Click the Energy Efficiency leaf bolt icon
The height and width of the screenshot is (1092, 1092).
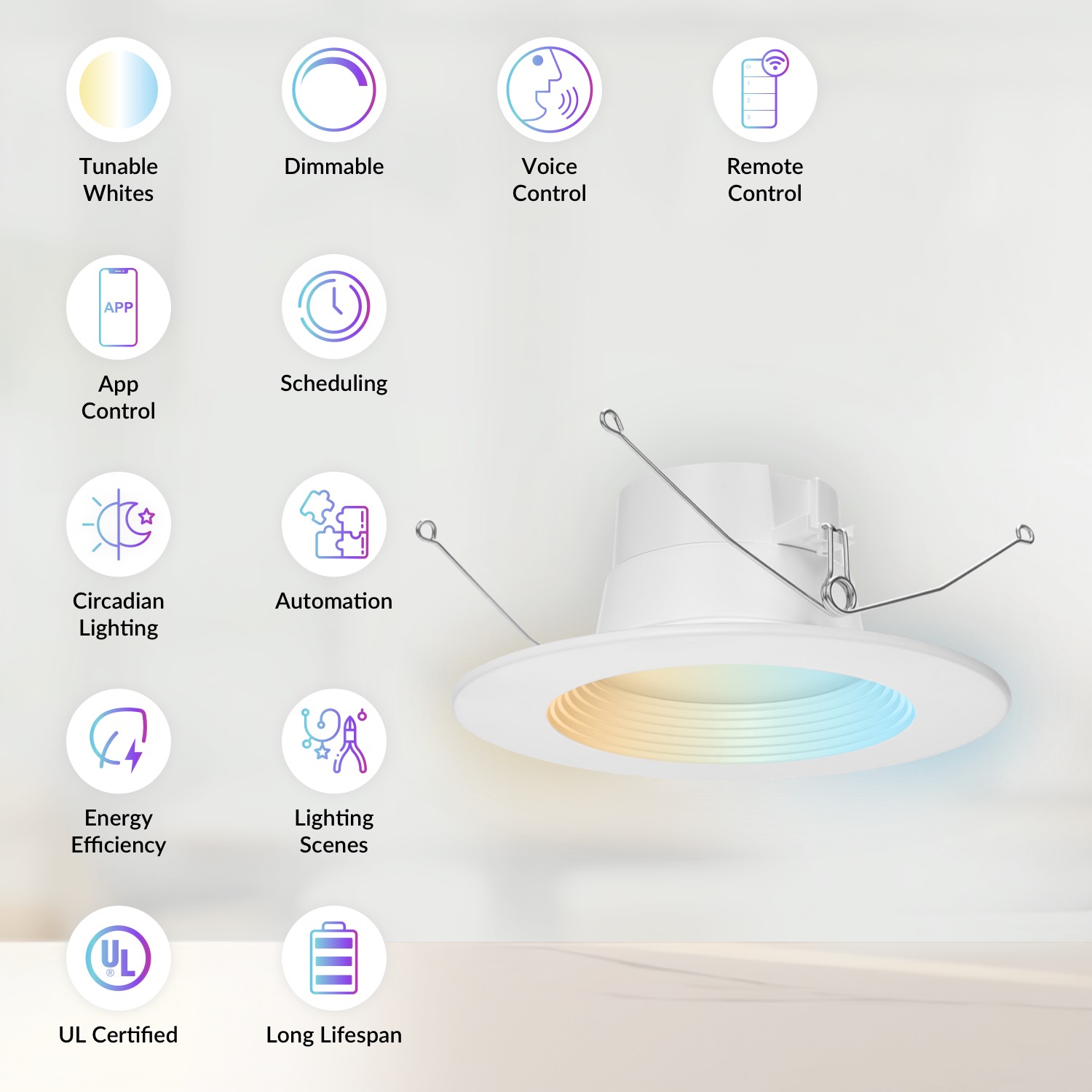click(x=119, y=741)
